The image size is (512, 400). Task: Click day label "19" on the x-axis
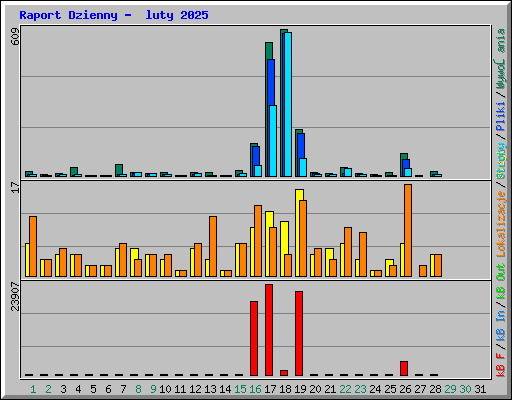[300, 389]
